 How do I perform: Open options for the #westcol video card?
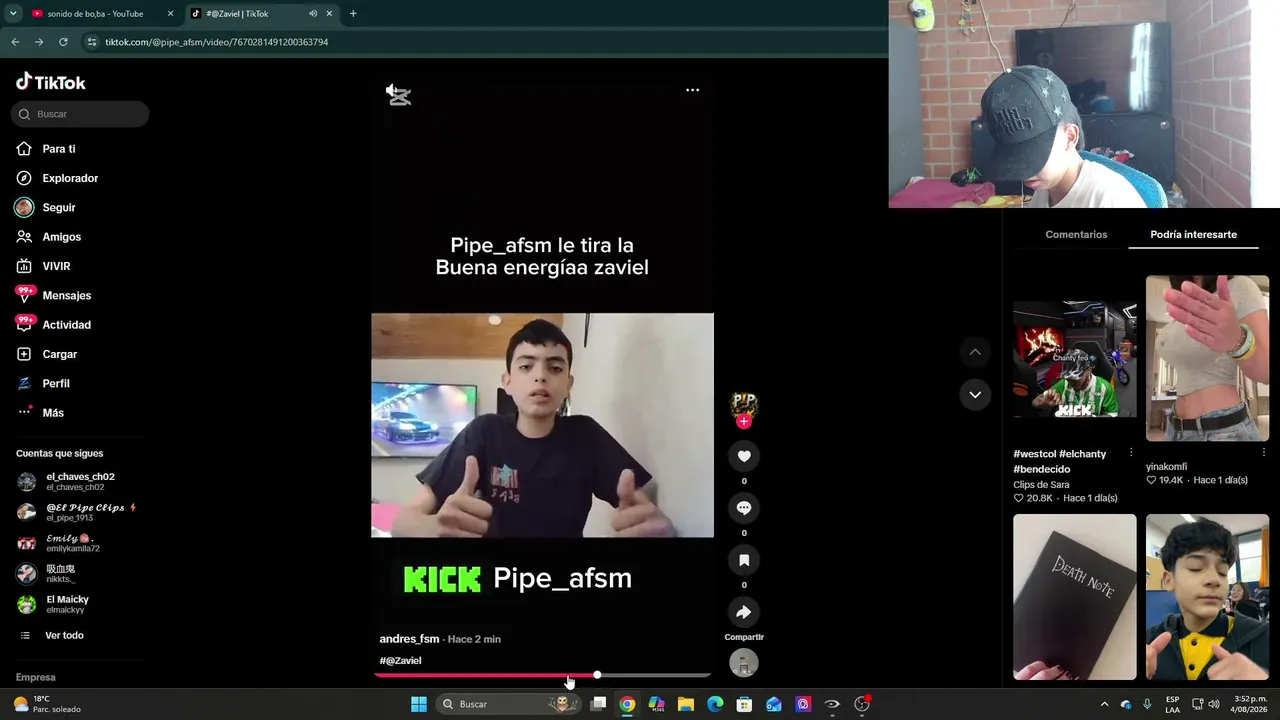pyautogui.click(x=1131, y=453)
